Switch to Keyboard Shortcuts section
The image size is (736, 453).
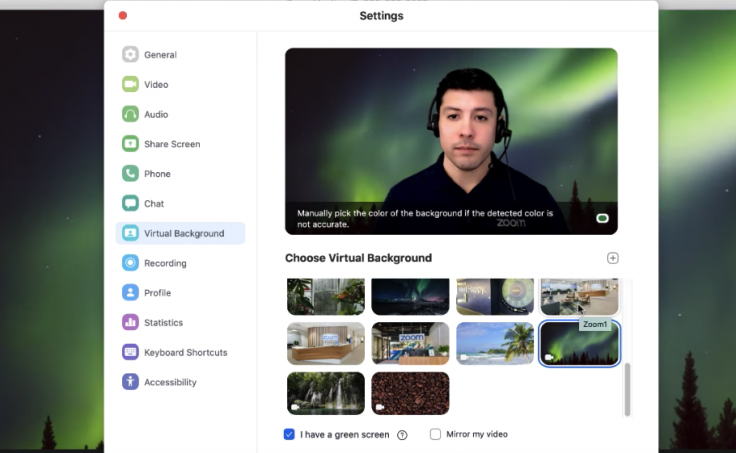click(x=185, y=353)
